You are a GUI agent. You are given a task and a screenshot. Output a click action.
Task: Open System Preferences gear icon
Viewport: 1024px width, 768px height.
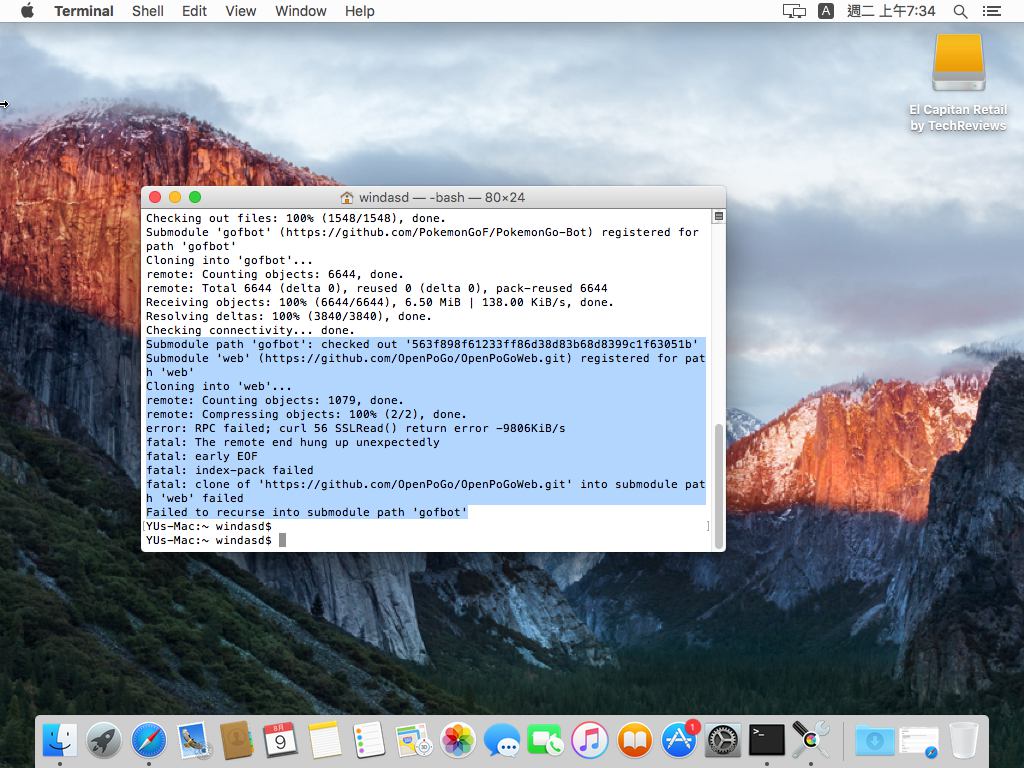coord(722,740)
